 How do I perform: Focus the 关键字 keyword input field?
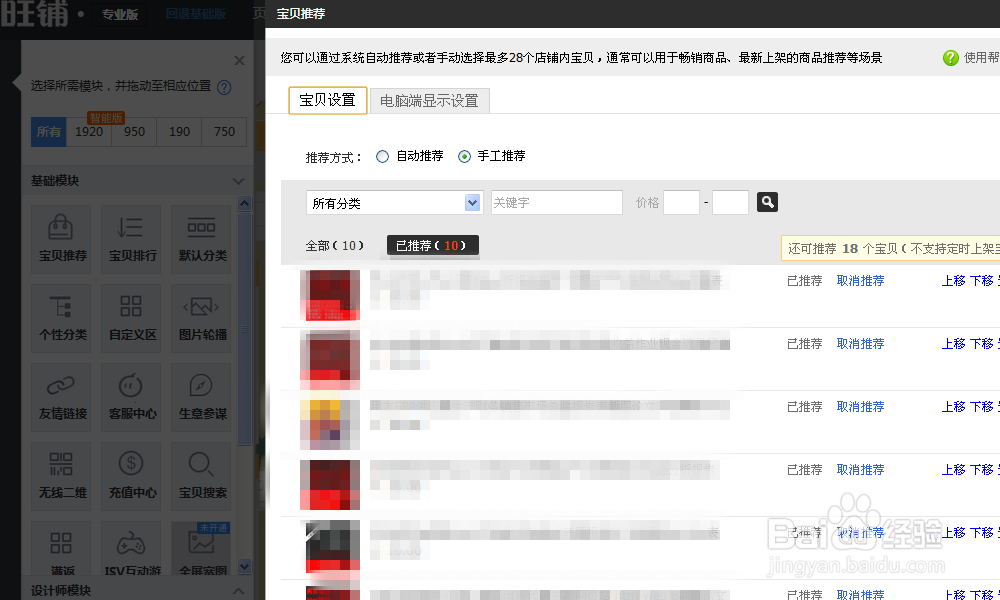pos(557,203)
